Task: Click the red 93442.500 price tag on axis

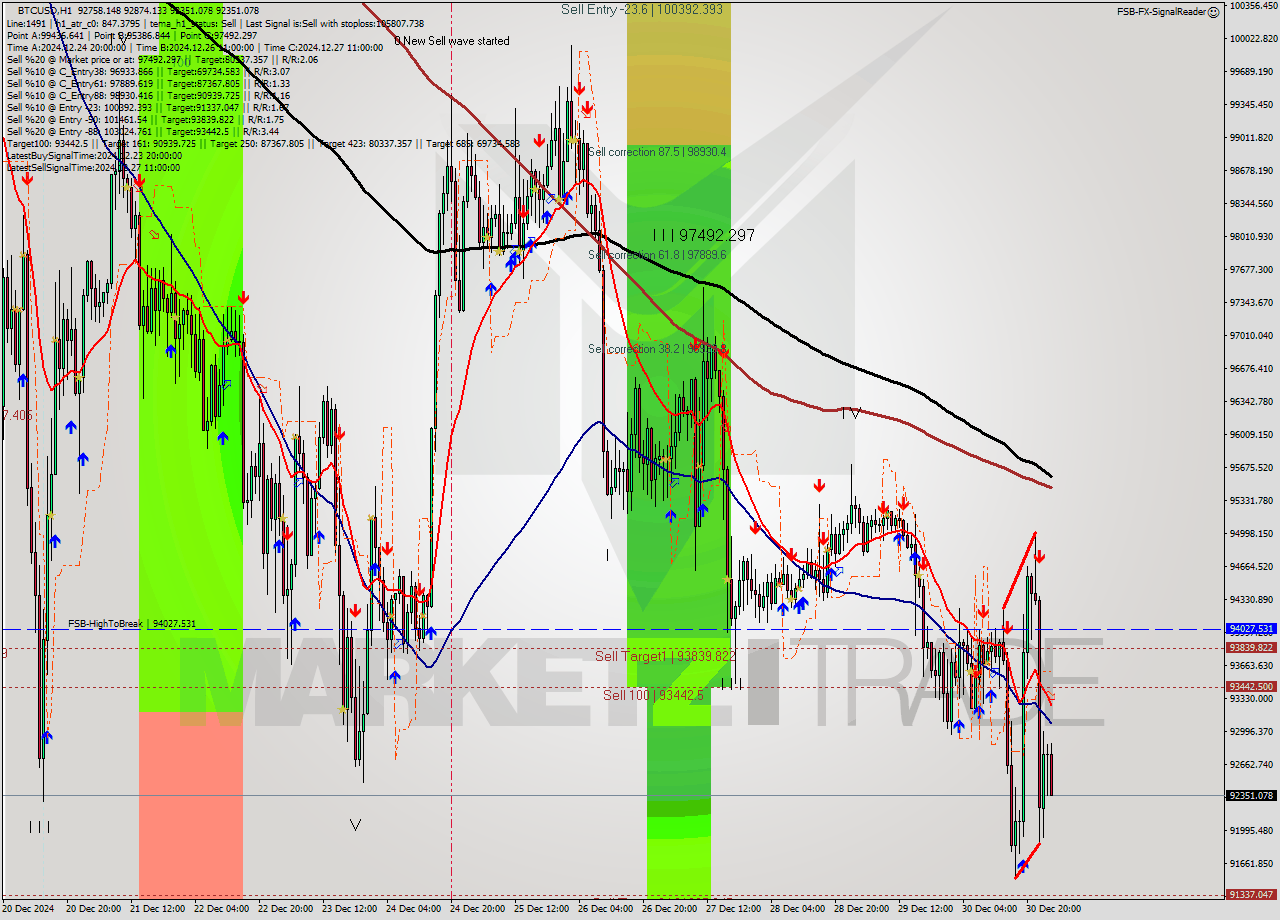Action: pos(1250,686)
